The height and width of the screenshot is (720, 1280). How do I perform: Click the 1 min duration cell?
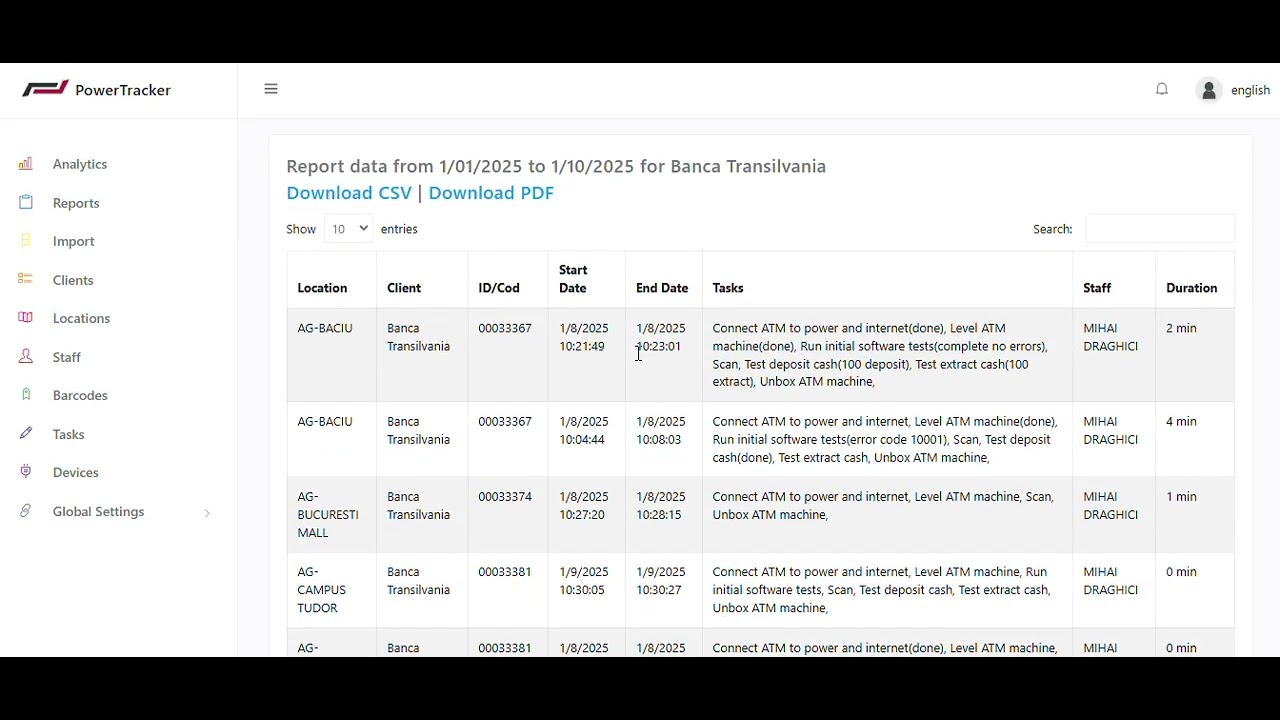point(1195,514)
